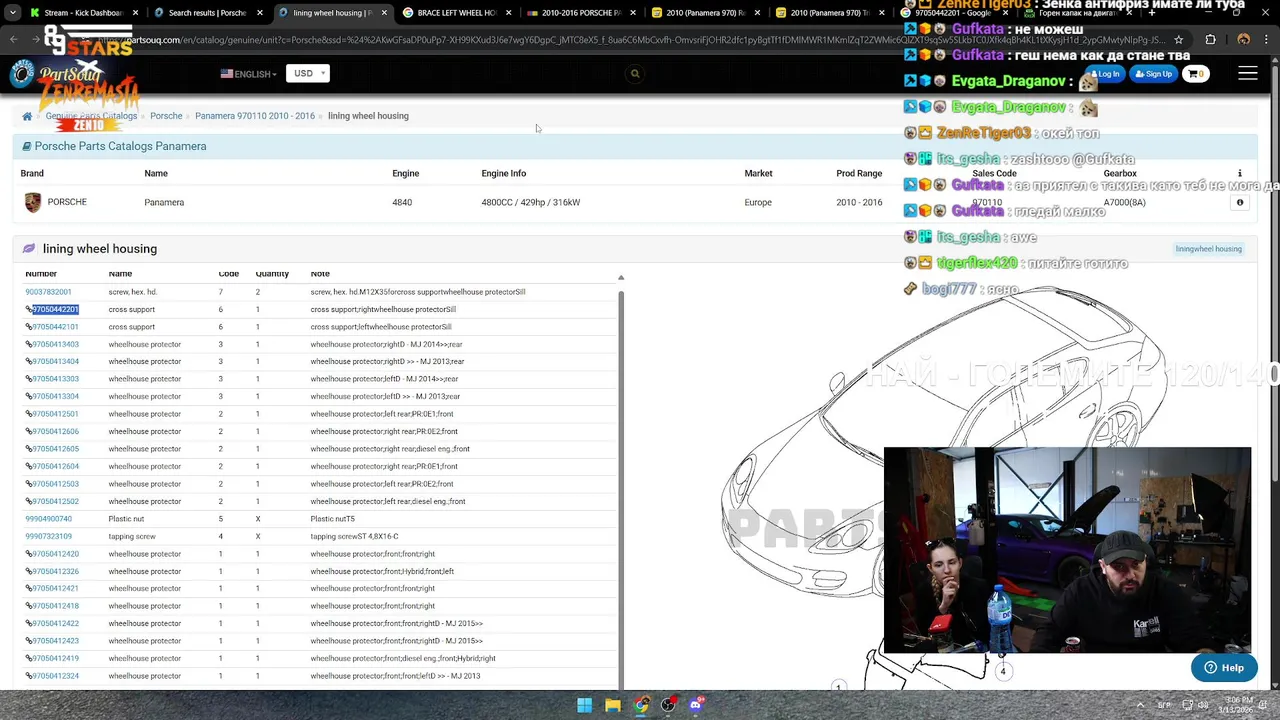Screen dimensions: 1280x720
Task: Open part number 90037832001
Action: (48, 292)
